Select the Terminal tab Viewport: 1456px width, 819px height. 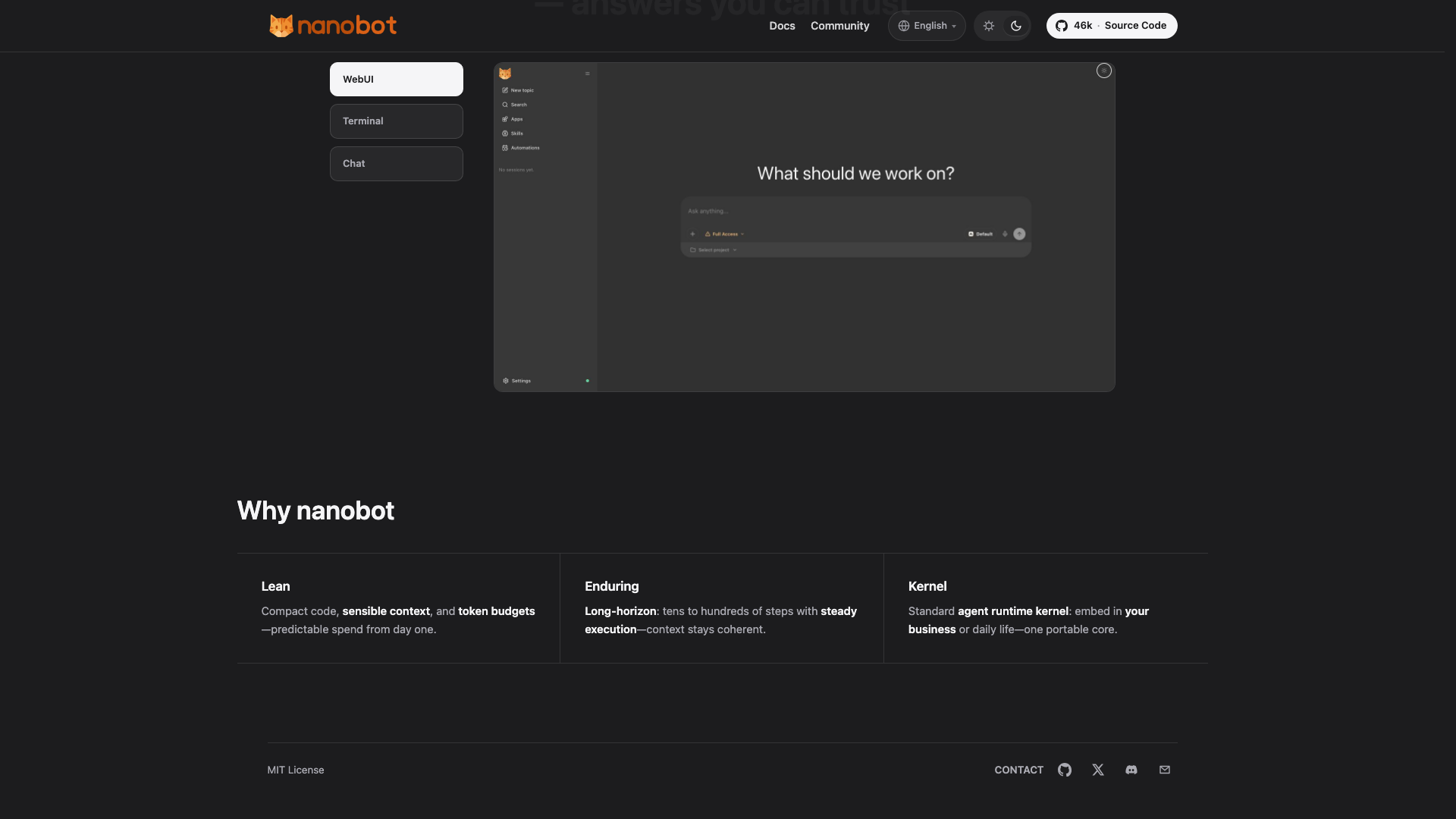[x=397, y=121]
